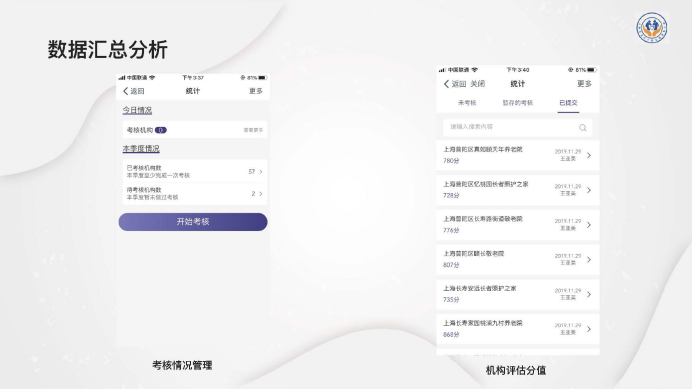Screen dimensions: 693x390
Task: Open chevron of the 807分 institution row
Action: 589,260
